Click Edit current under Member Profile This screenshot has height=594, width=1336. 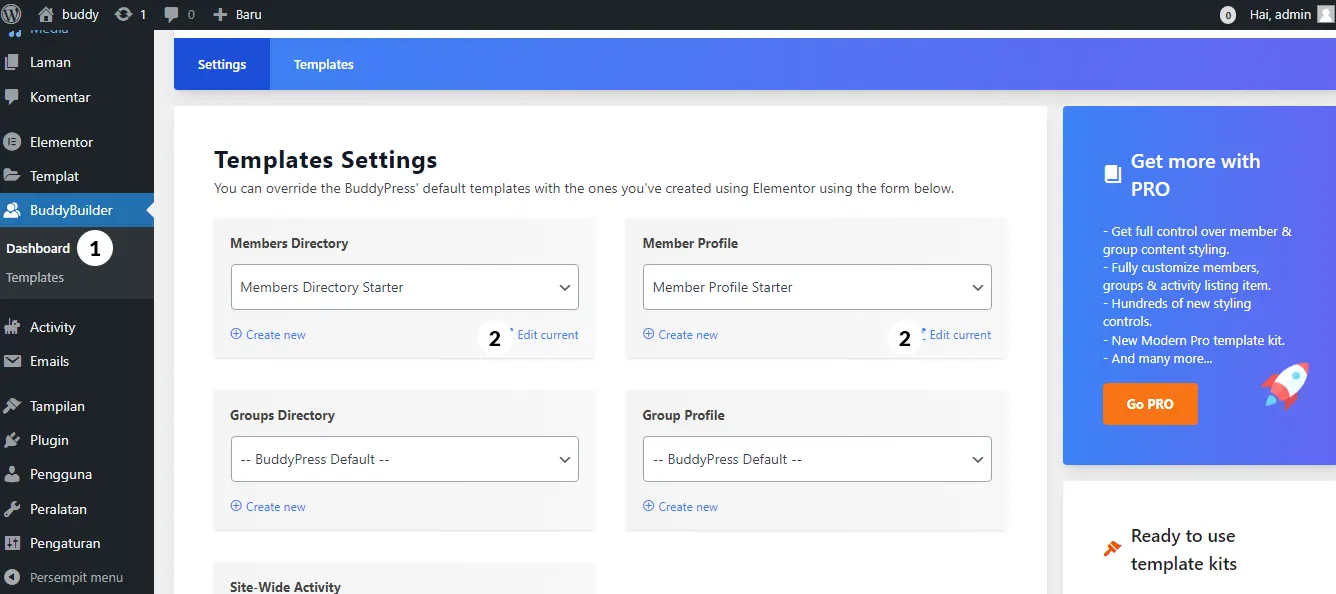click(x=960, y=335)
